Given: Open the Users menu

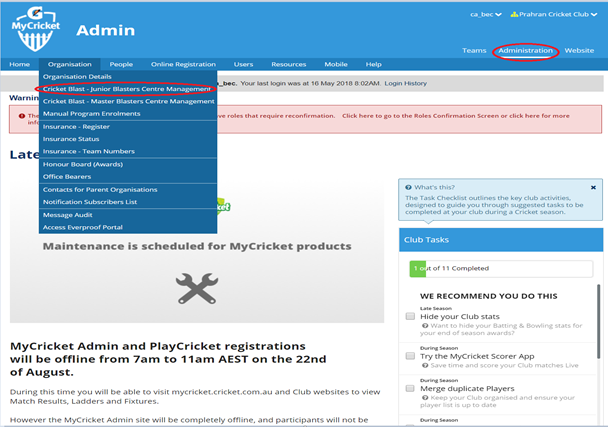Looking at the screenshot, I should click(x=243, y=64).
